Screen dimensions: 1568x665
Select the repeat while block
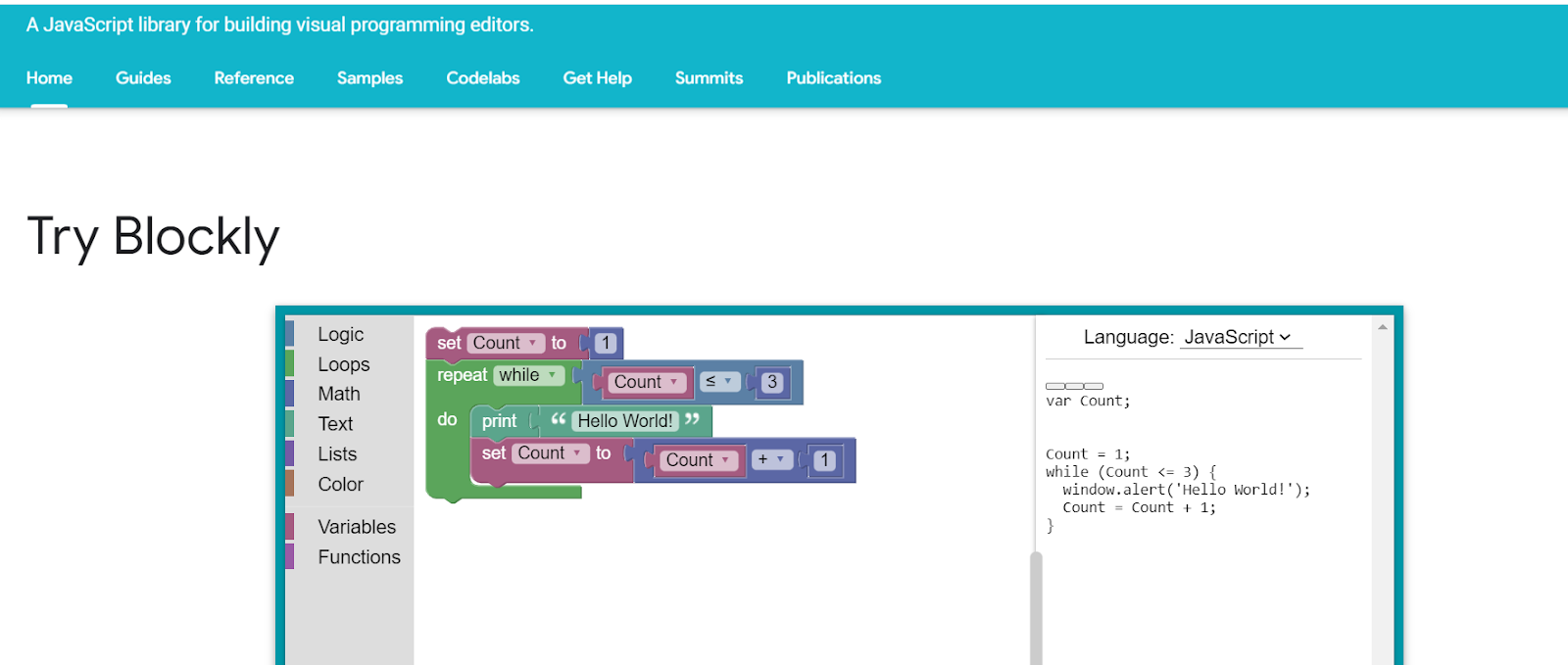[462, 375]
